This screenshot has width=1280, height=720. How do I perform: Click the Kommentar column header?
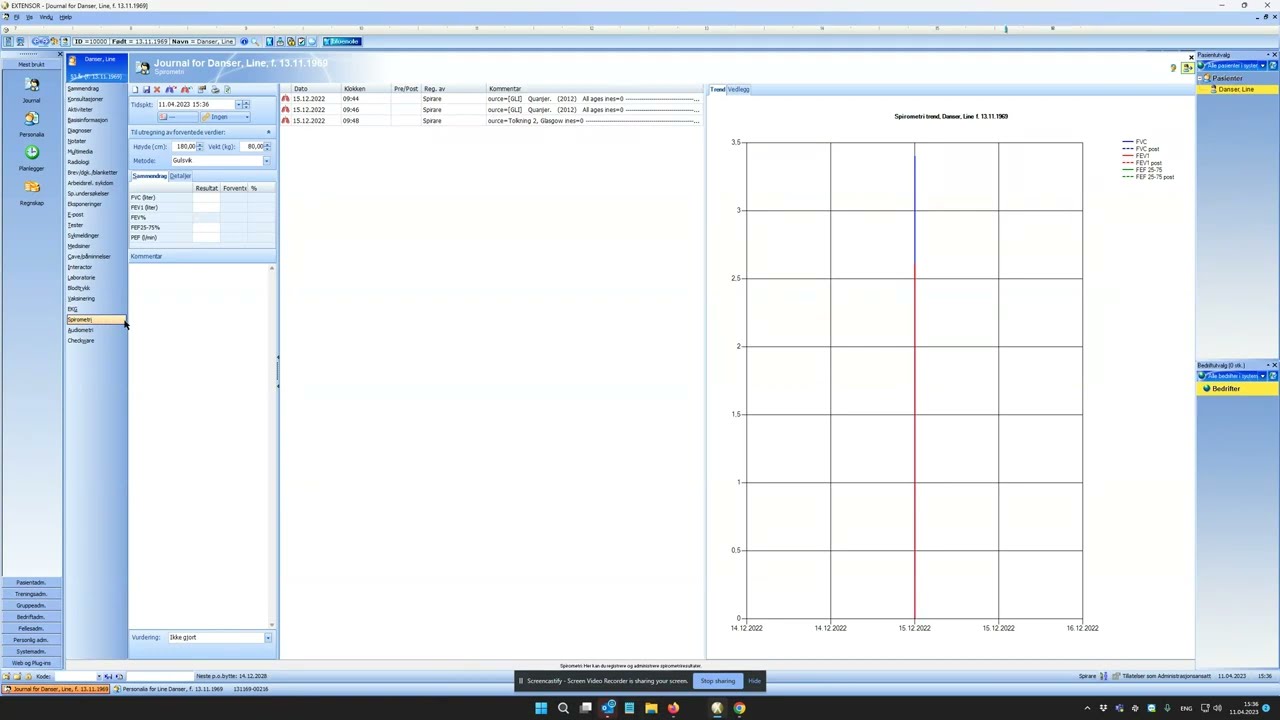(594, 89)
